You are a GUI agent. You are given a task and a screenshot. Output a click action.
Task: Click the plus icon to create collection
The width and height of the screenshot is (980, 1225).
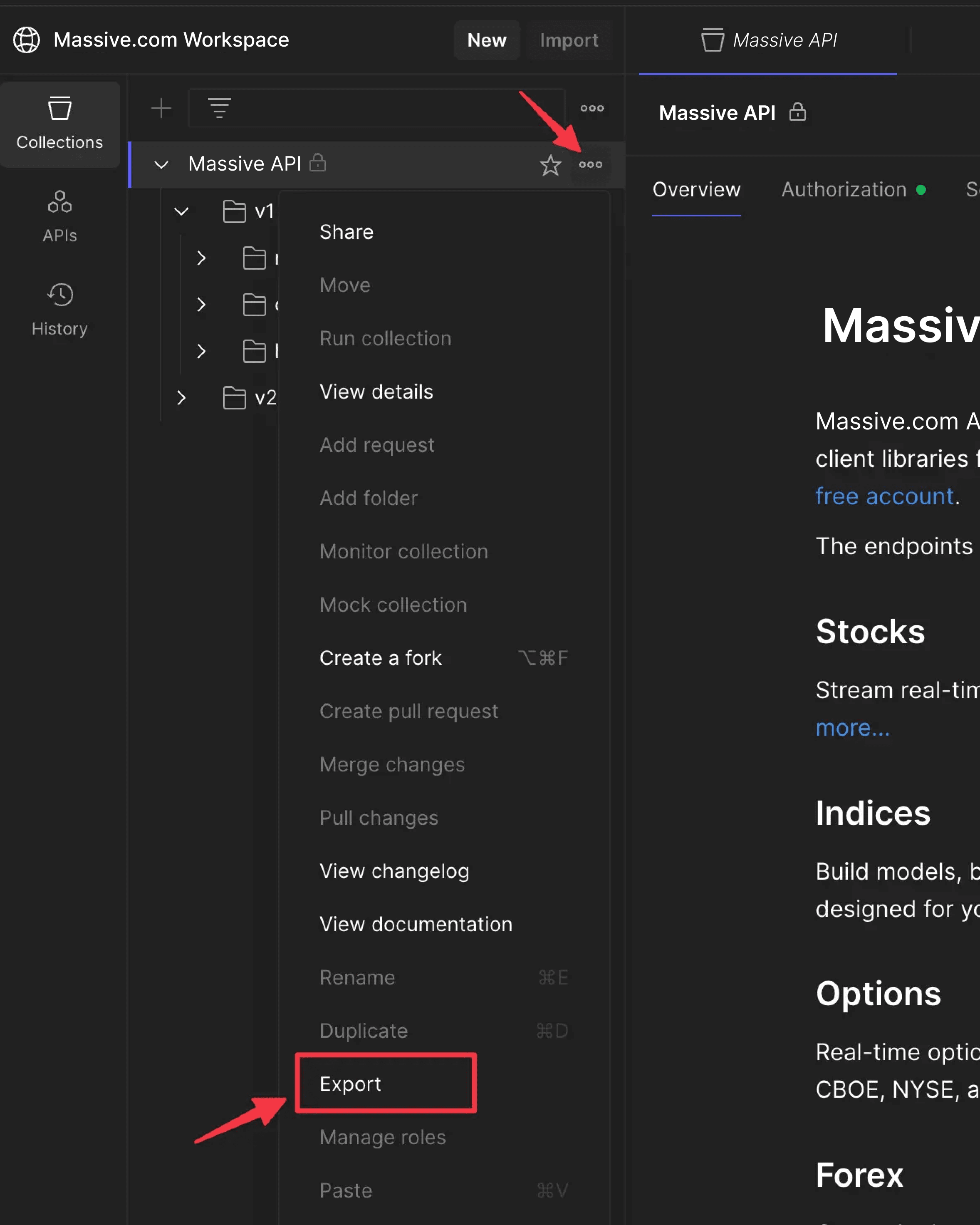coord(161,108)
